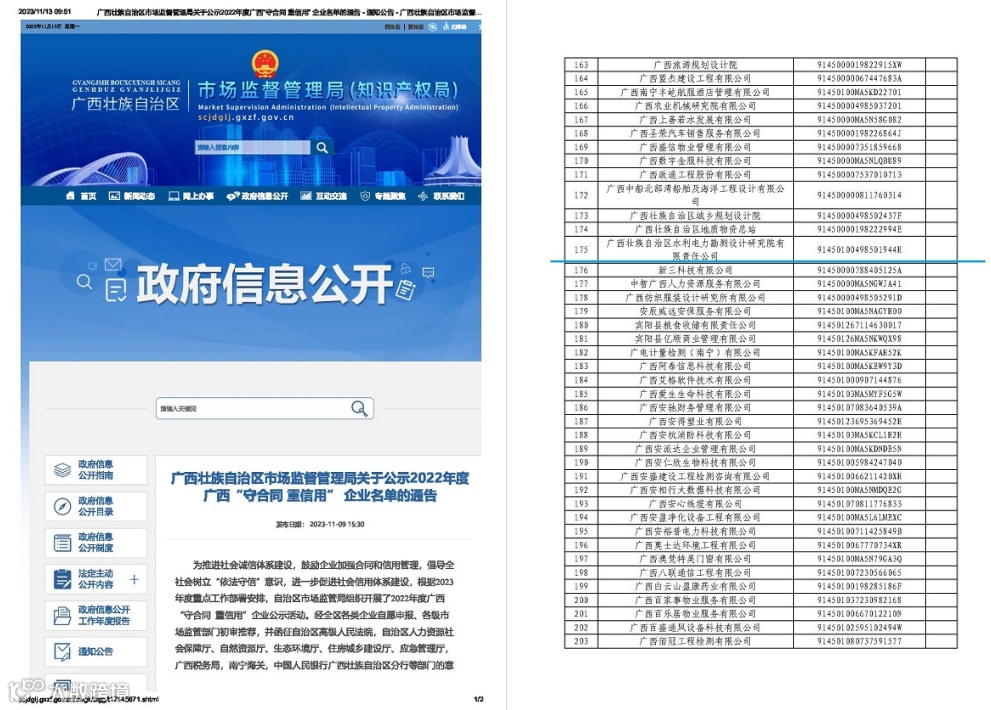The height and width of the screenshot is (710, 991).
Task: Click the chat icon beside 政府信息公开 in navigation
Action: point(233,196)
